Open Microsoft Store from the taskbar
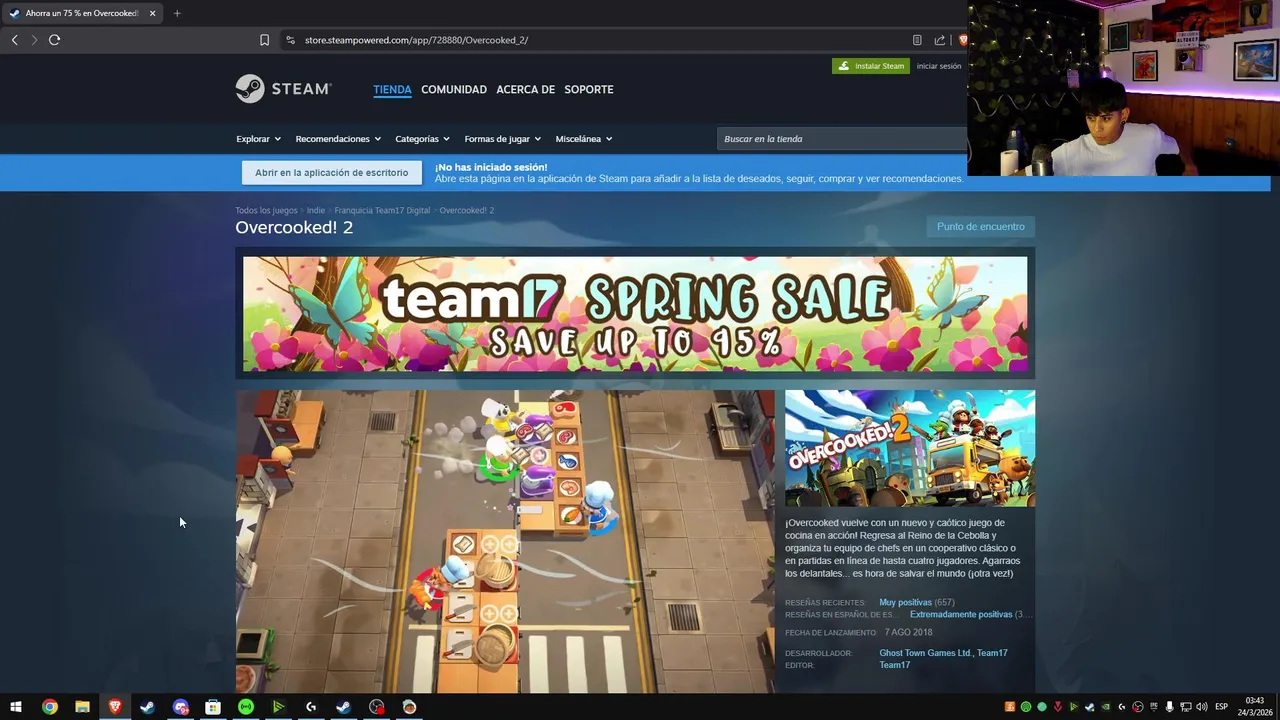Image resolution: width=1280 pixels, height=720 pixels. point(213,707)
